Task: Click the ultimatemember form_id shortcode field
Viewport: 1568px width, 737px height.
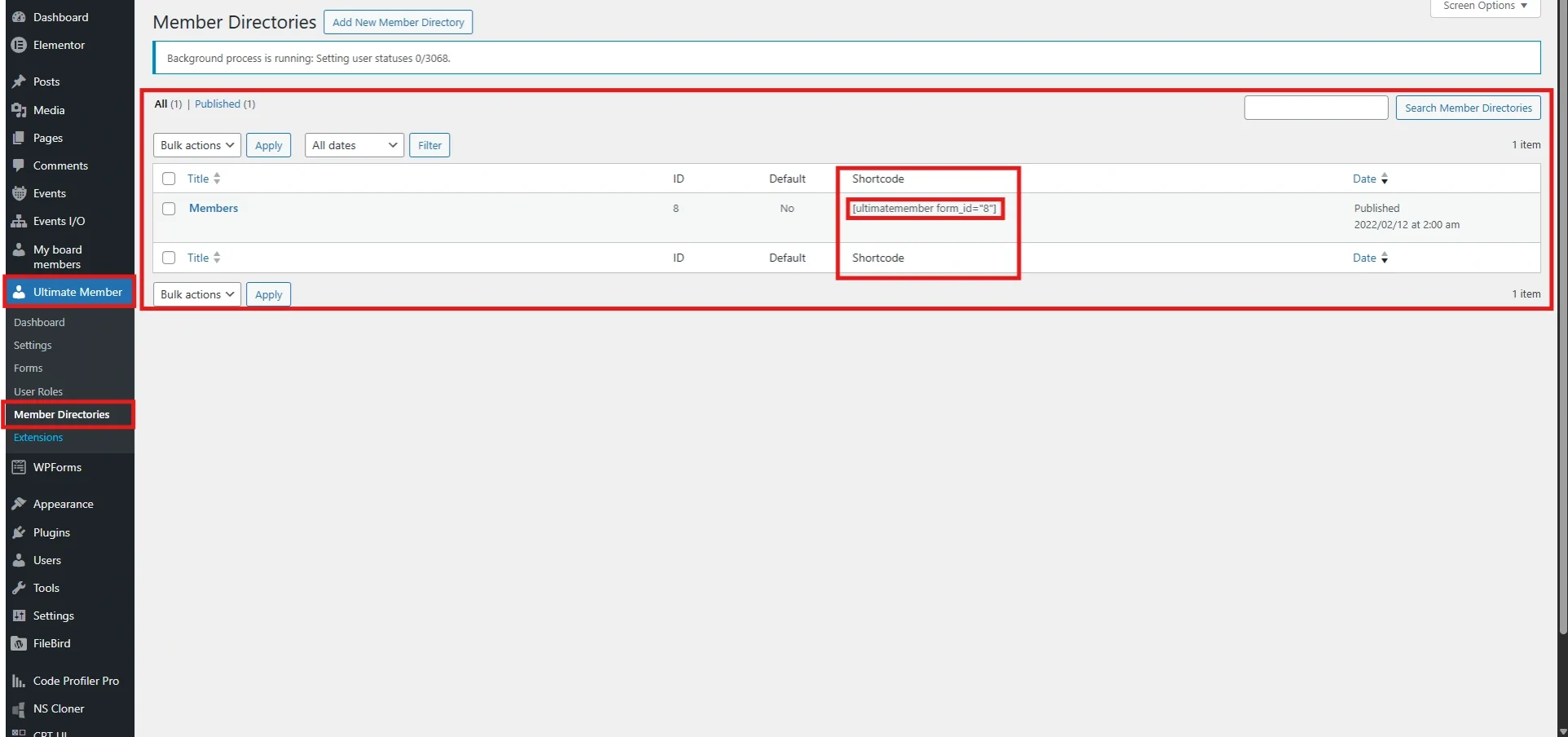Action: pos(924,208)
